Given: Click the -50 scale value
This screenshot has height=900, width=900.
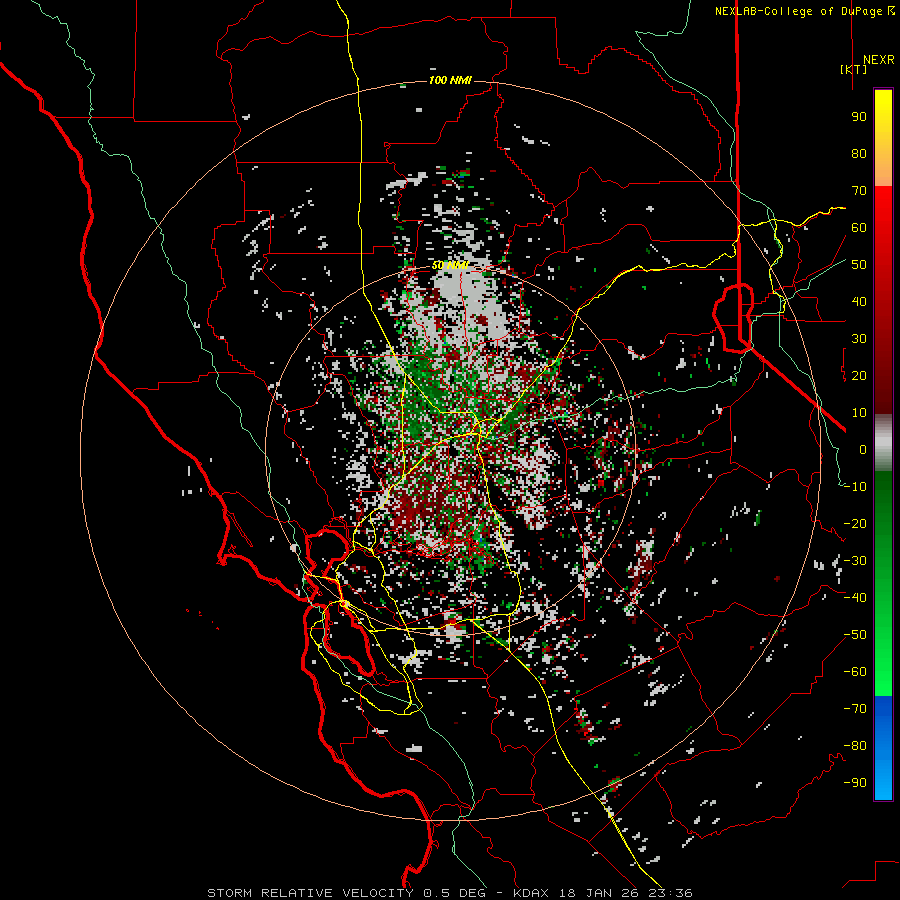Looking at the screenshot, I should (x=855, y=635).
